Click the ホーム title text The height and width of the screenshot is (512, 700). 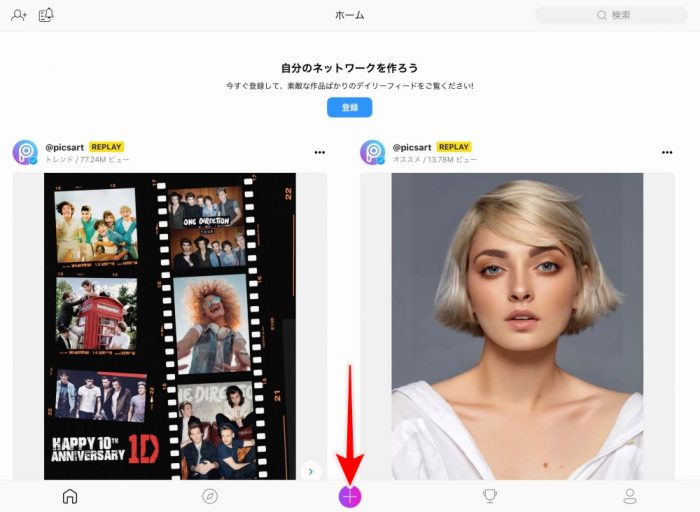click(x=350, y=15)
